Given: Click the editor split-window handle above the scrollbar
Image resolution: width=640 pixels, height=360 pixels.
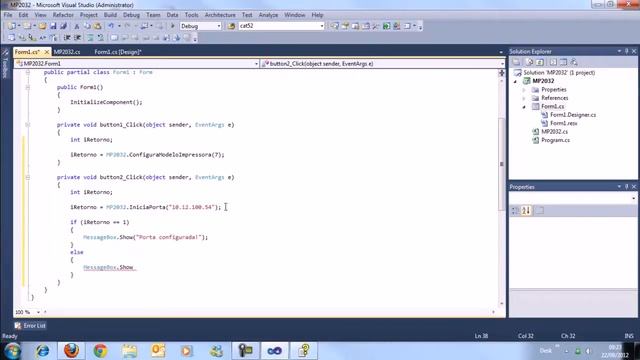Looking at the screenshot, I should 502,73.
